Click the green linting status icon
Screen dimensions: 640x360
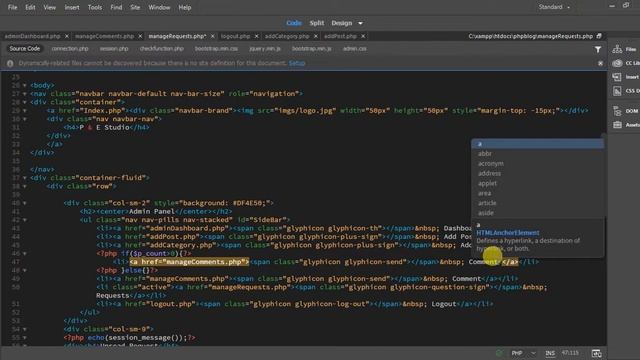499,353
